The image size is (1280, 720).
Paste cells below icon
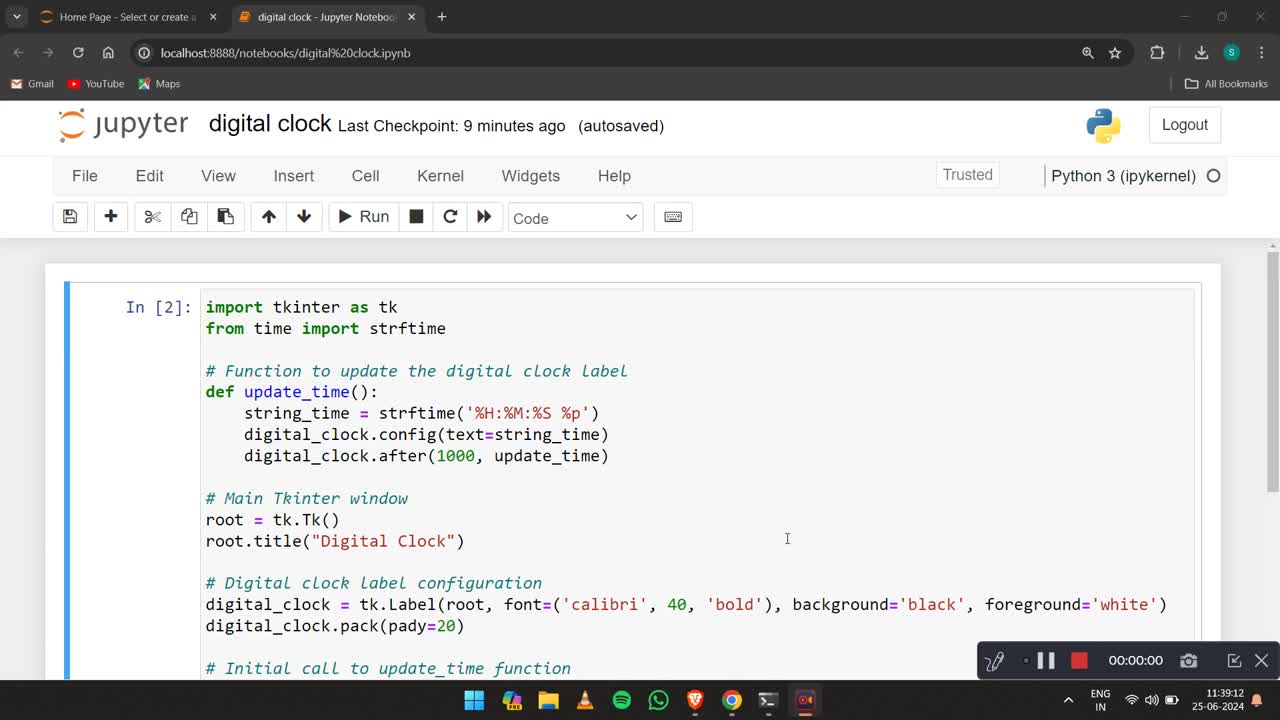tap(225, 217)
